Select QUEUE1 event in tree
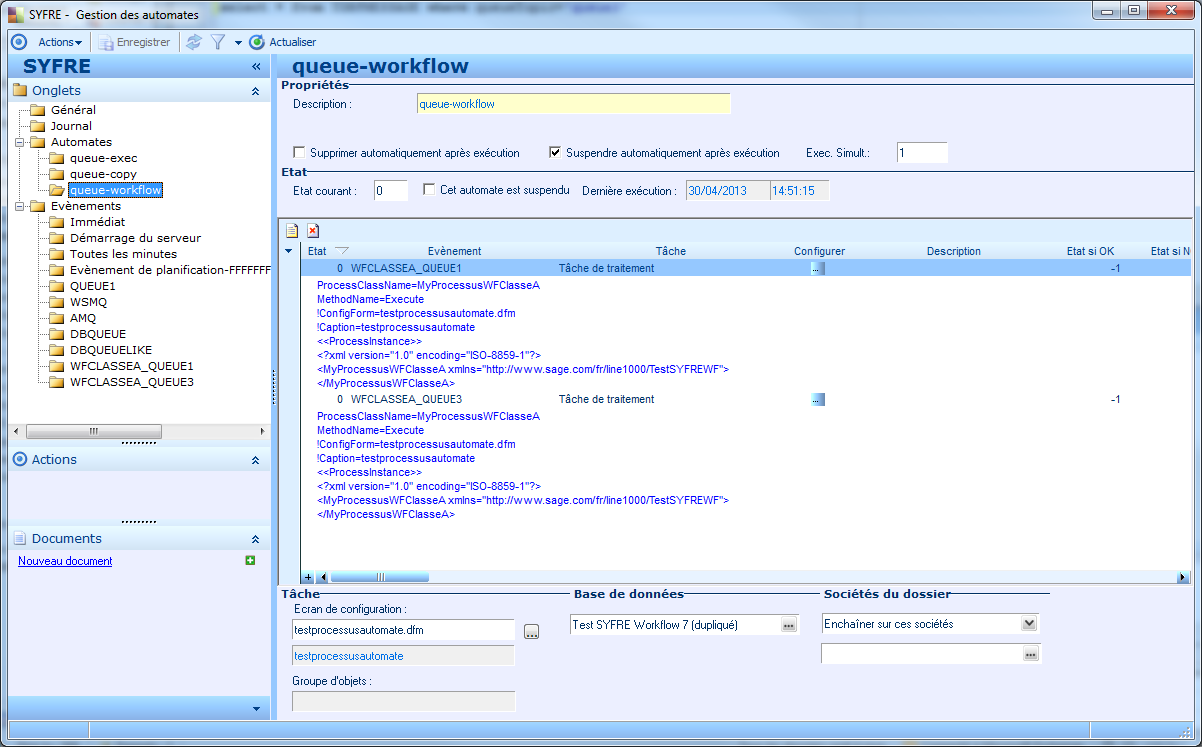The image size is (1202, 747). 92,286
